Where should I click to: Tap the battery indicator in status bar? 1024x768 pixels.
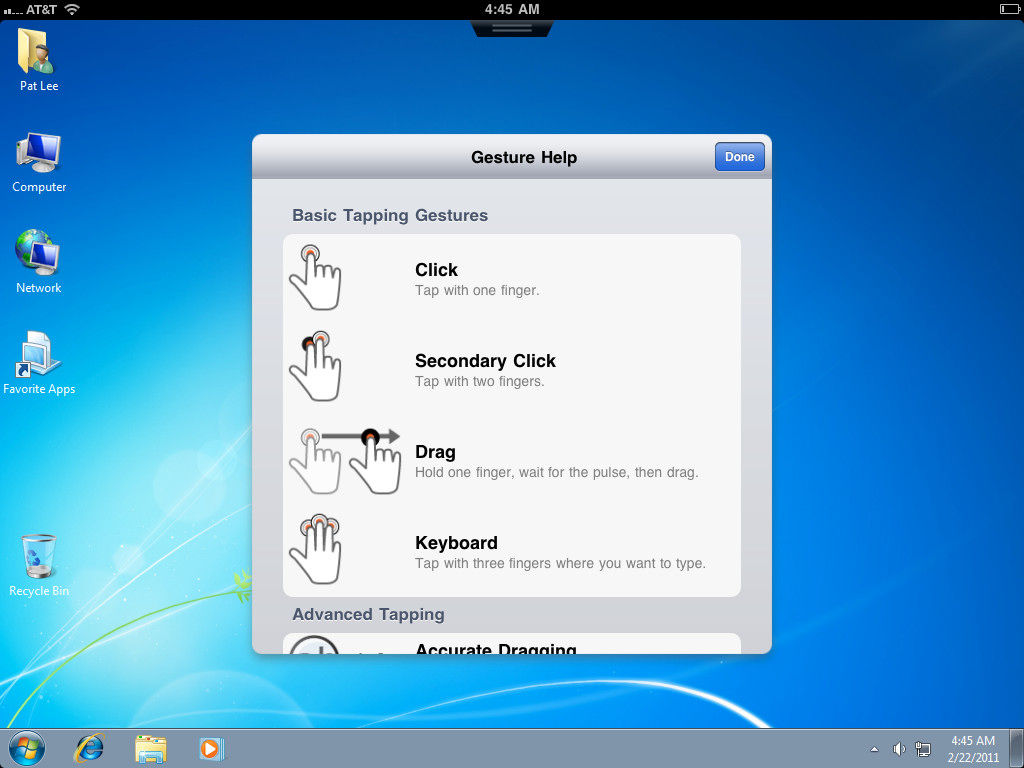[x=1010, y=9]
